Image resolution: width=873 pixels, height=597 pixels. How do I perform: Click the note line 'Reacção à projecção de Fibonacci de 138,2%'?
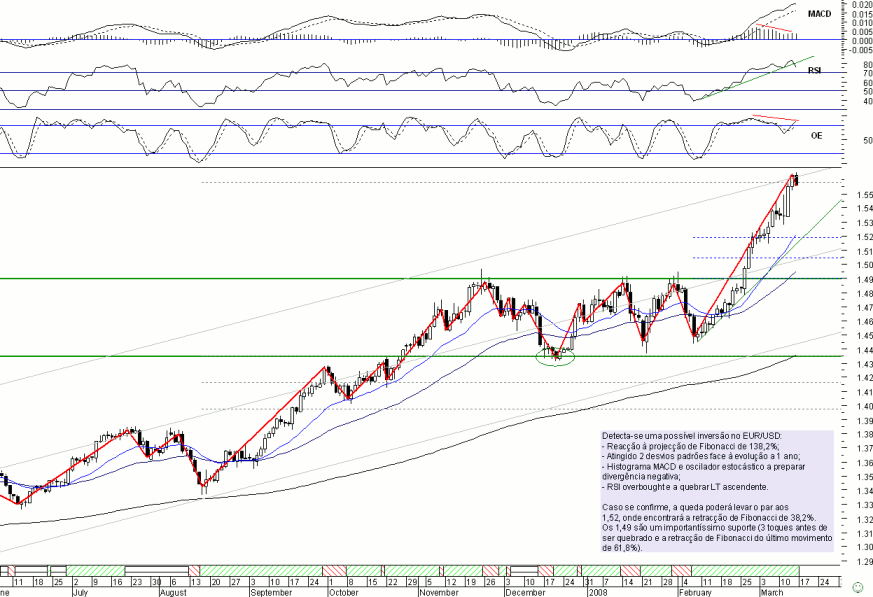(691, 446)
